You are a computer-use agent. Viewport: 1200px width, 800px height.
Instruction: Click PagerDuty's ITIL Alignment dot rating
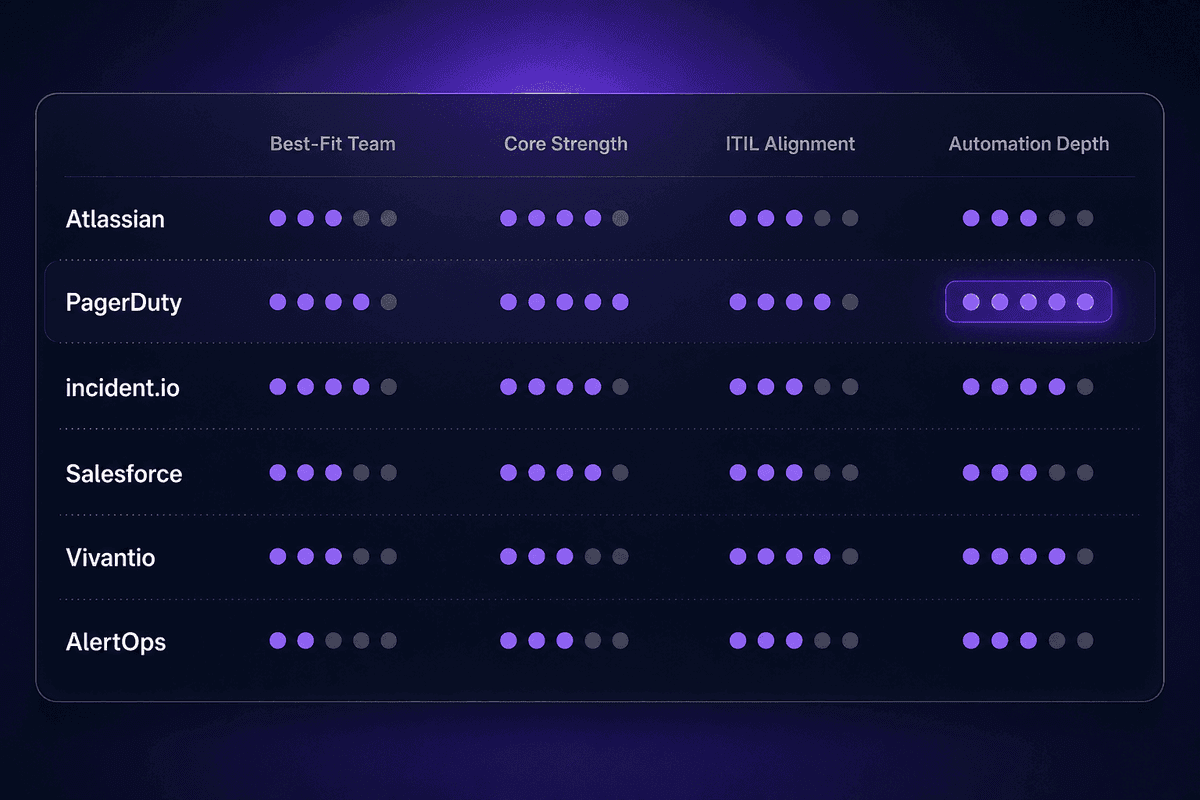(794, 302)
